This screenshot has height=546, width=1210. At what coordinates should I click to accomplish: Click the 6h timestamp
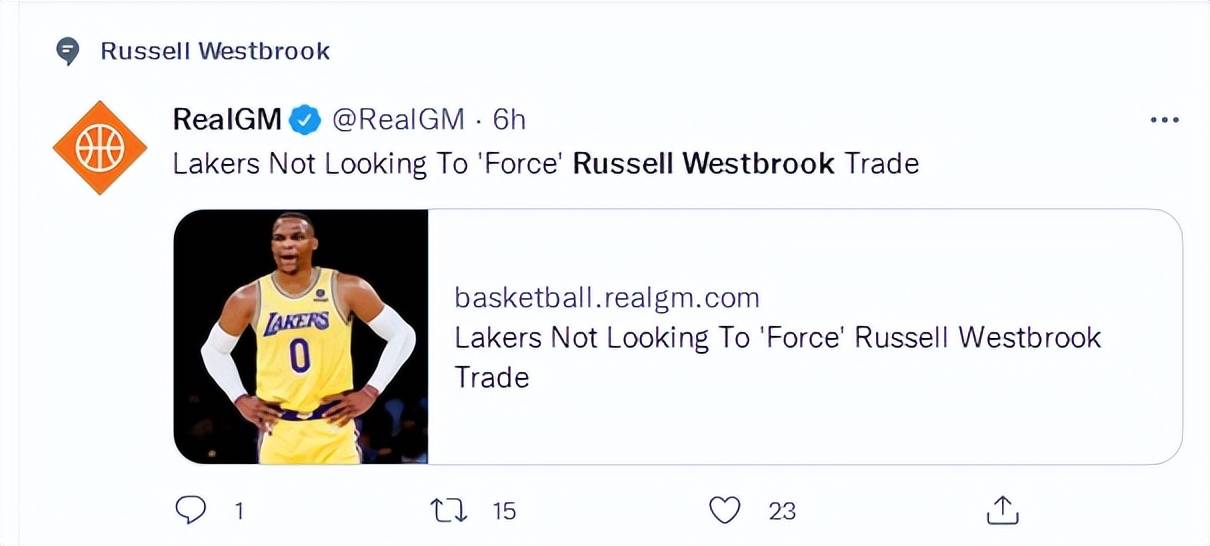click(x=509, y=120)
